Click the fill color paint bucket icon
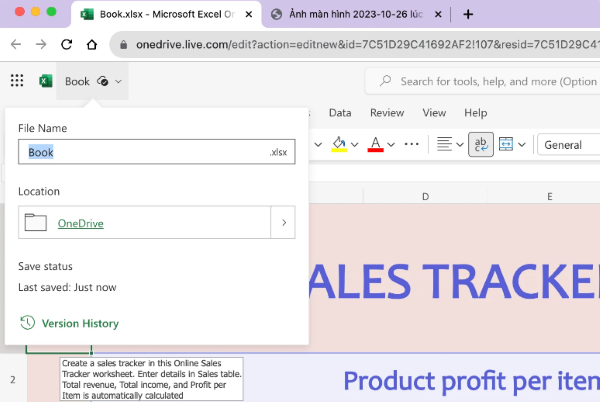 (338, 144)
